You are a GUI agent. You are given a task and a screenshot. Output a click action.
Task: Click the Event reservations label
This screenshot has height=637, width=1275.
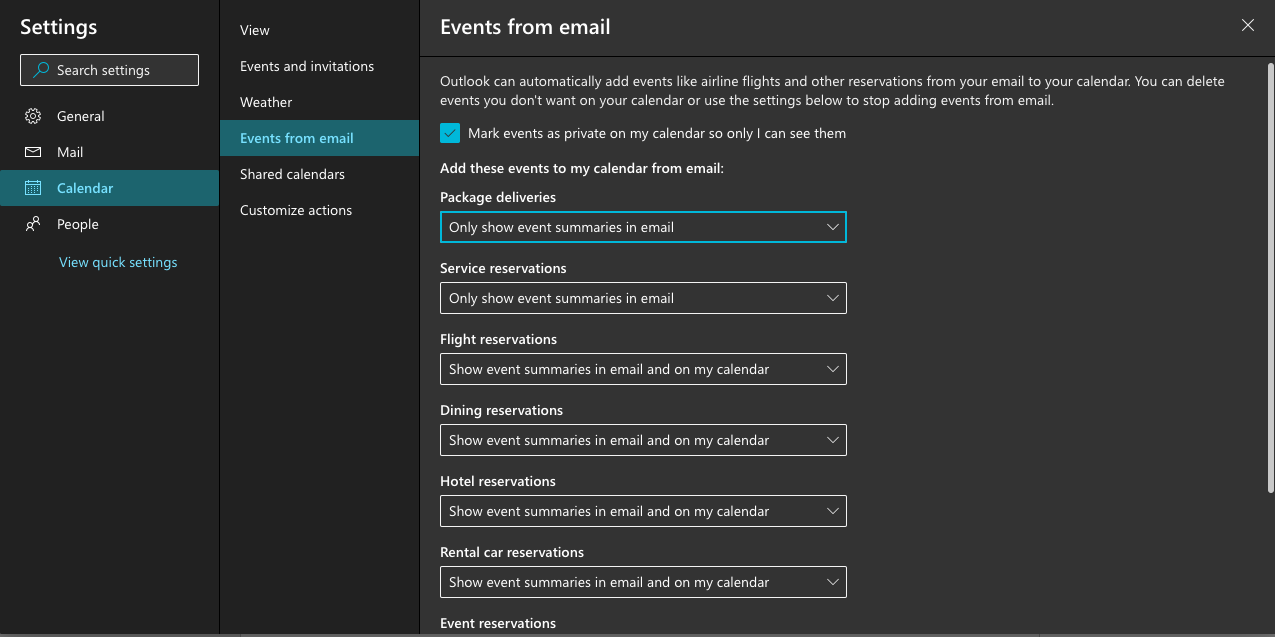tap(498, 623)
